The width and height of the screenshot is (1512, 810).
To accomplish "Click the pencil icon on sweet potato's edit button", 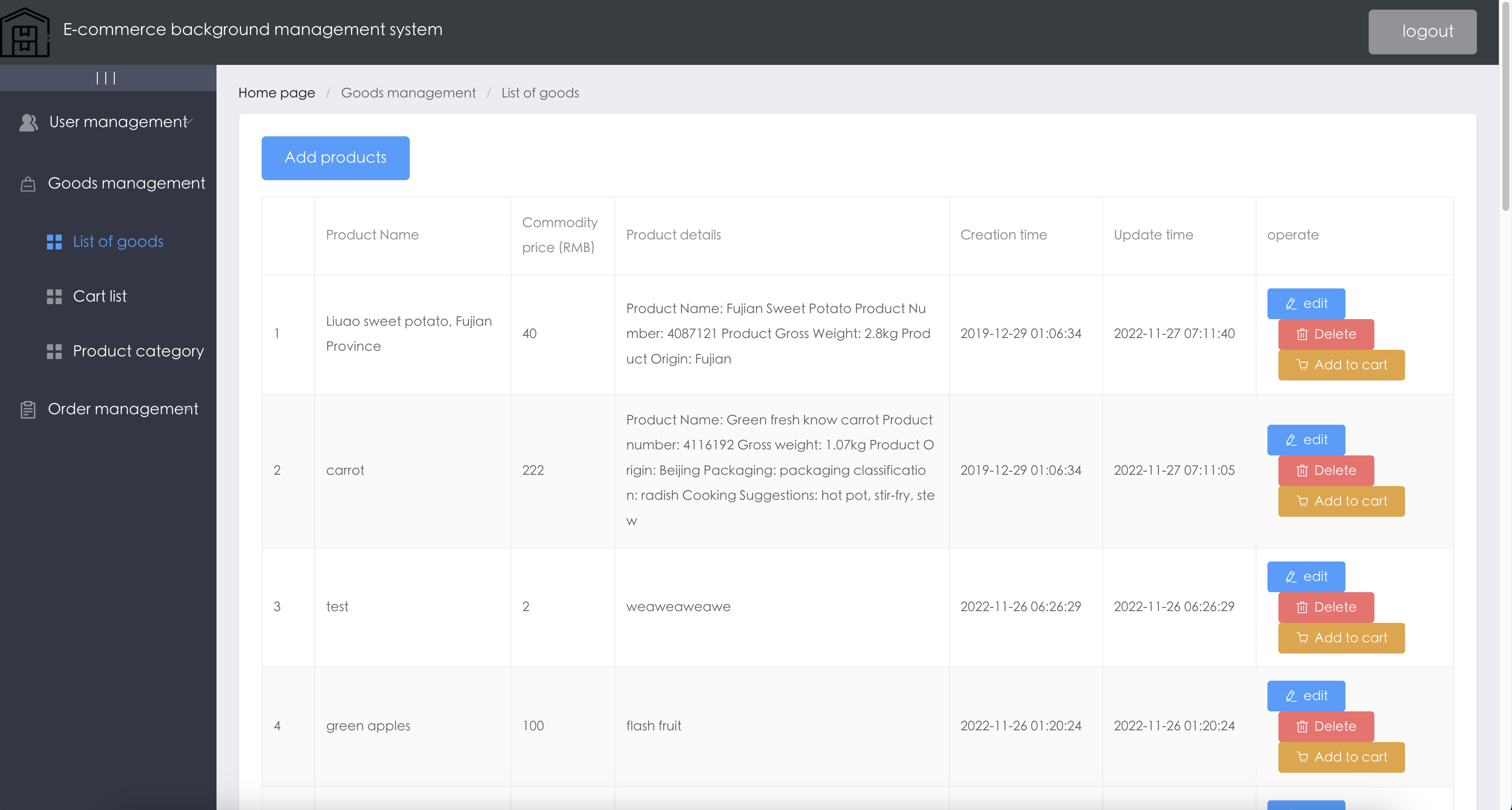I will 1290,303.
